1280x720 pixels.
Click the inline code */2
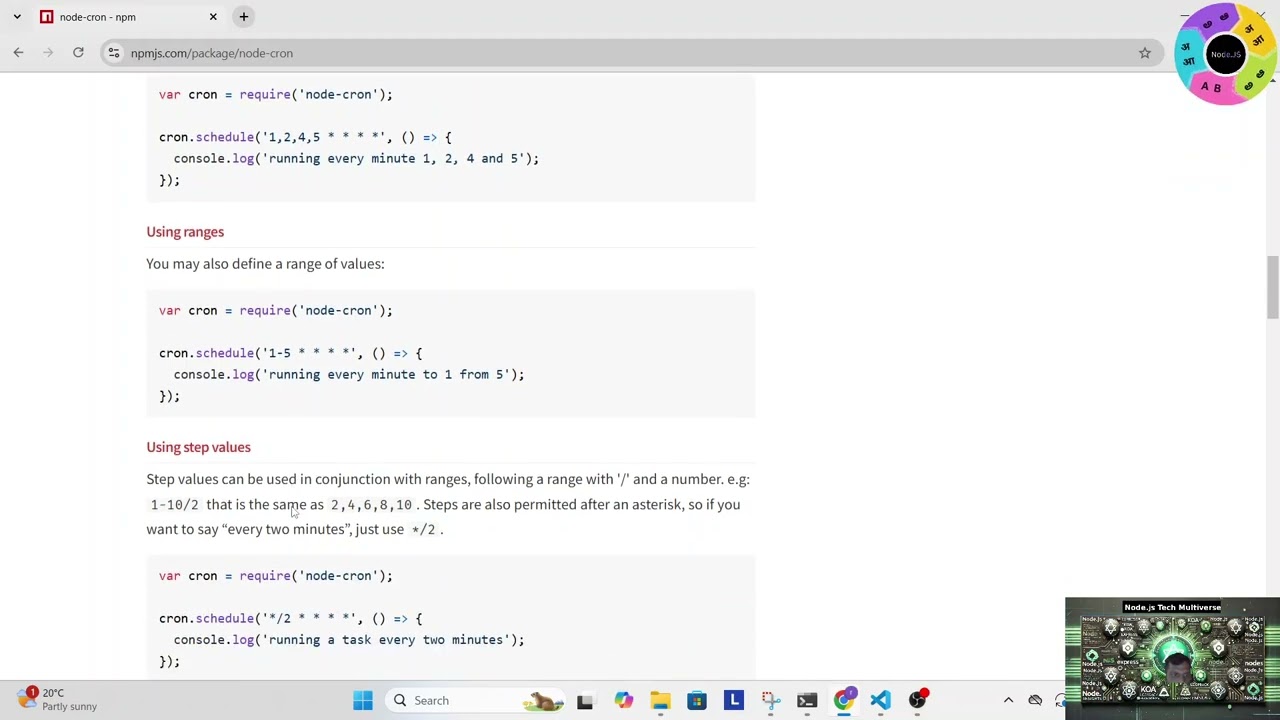tap(423, 530)
